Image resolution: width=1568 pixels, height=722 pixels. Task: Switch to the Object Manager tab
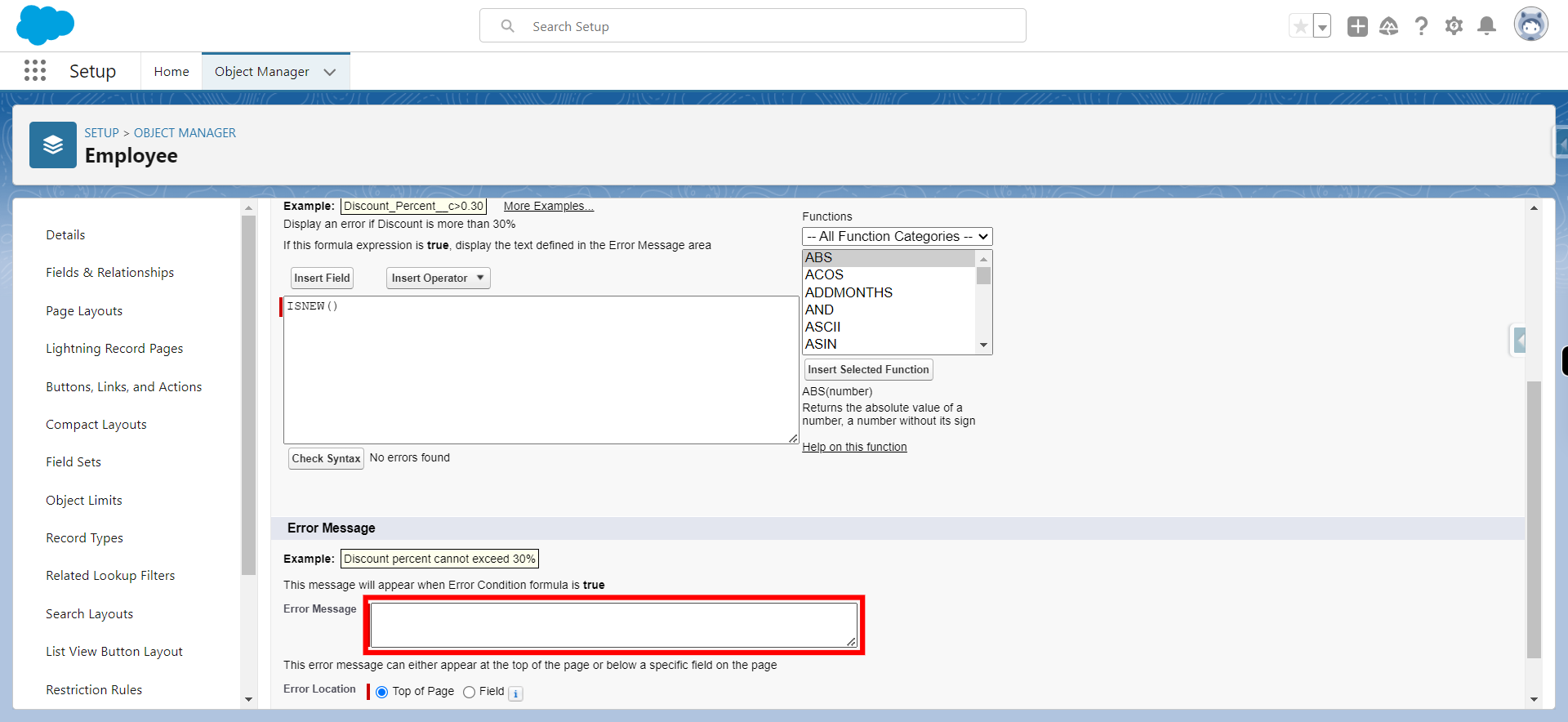point(261,72)
